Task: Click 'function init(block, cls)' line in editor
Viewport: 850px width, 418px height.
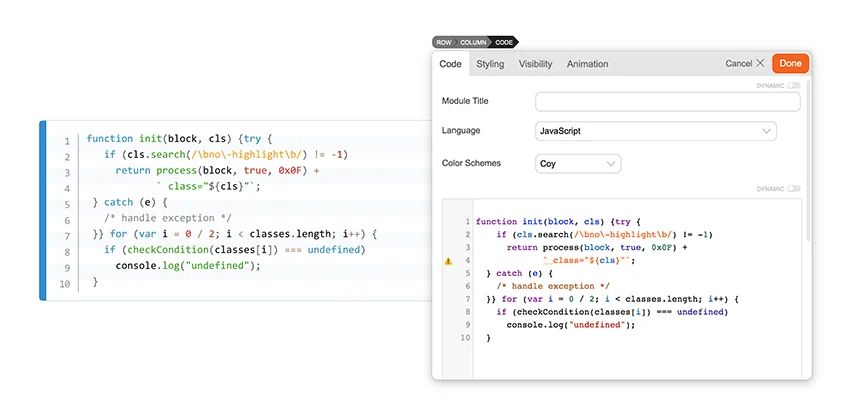Action: coord(558,222)
